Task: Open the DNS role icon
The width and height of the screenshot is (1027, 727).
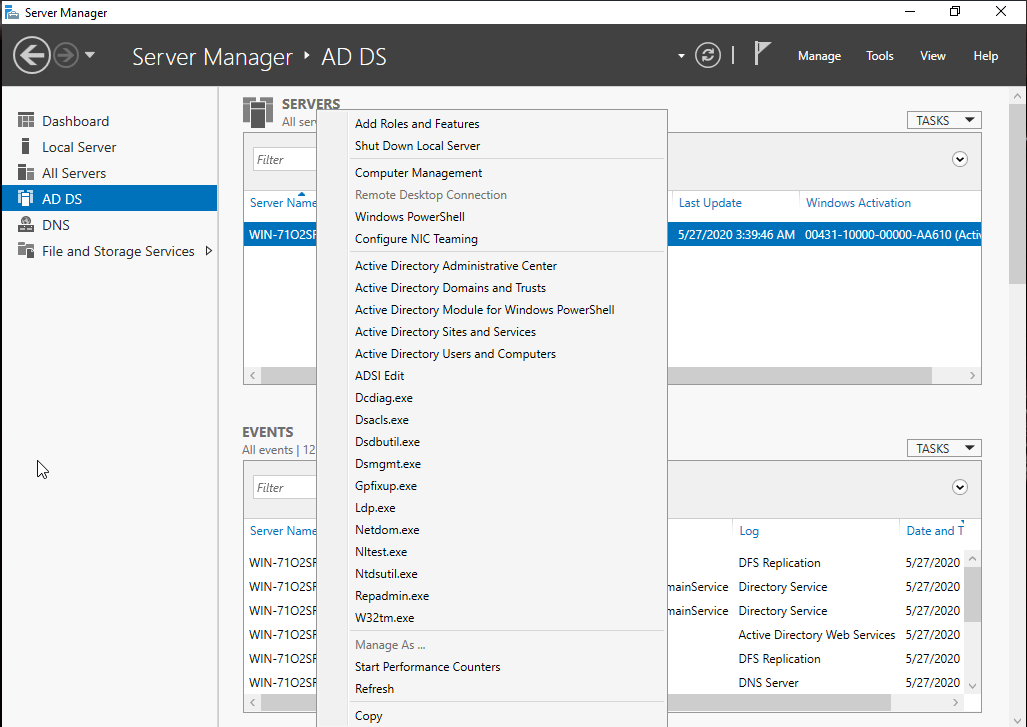Action: 26,225
